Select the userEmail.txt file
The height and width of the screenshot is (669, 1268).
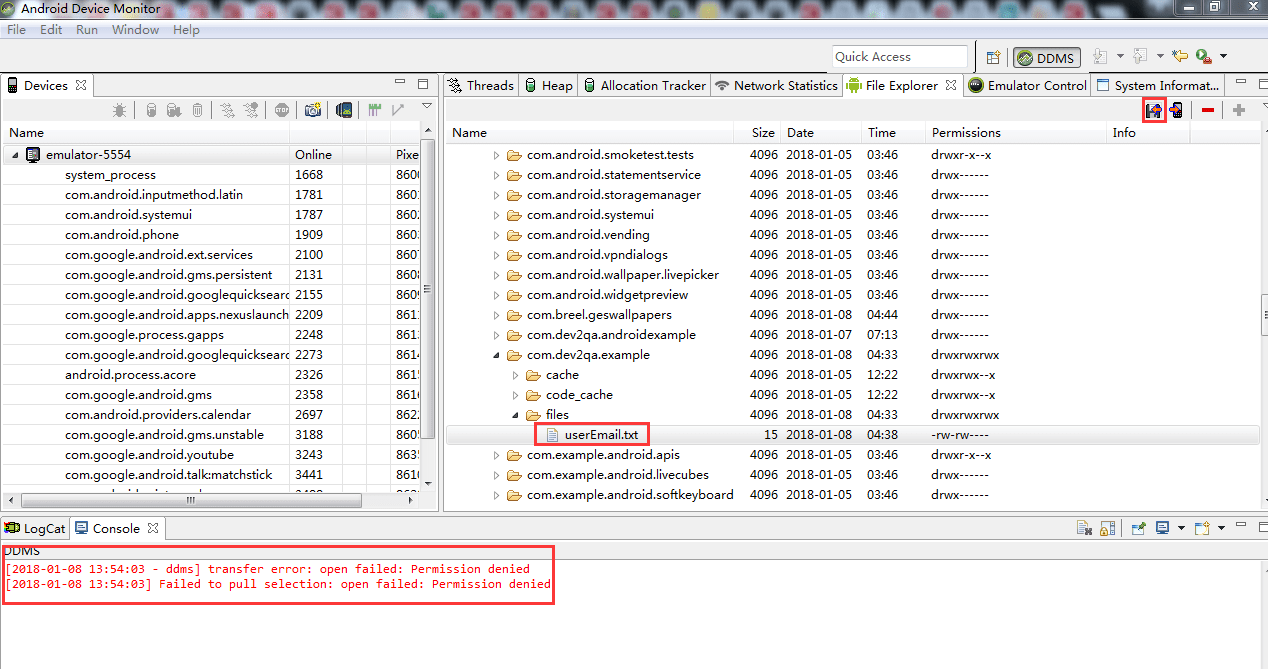coord(598,434)
